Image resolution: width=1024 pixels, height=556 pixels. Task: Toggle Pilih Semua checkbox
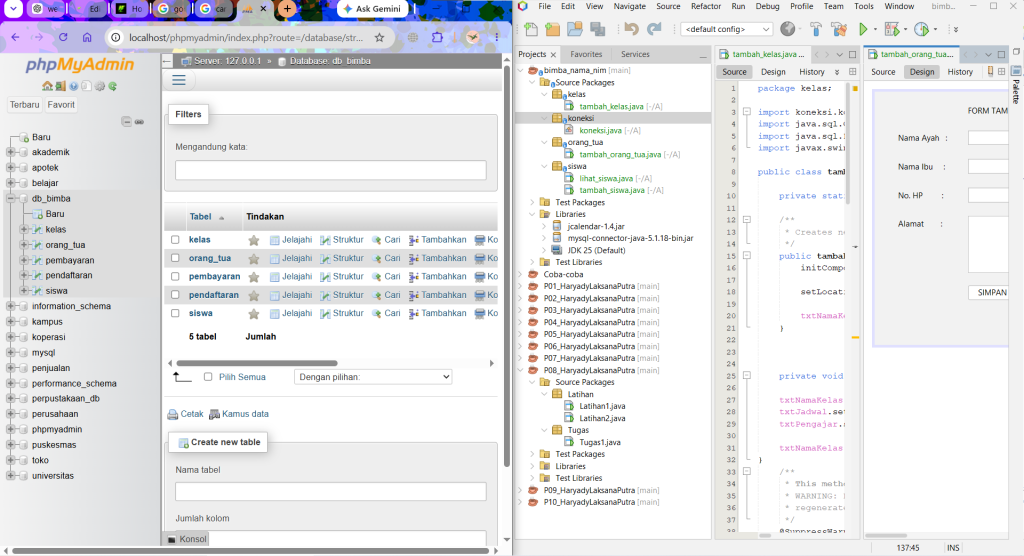(x=208, y=377)
